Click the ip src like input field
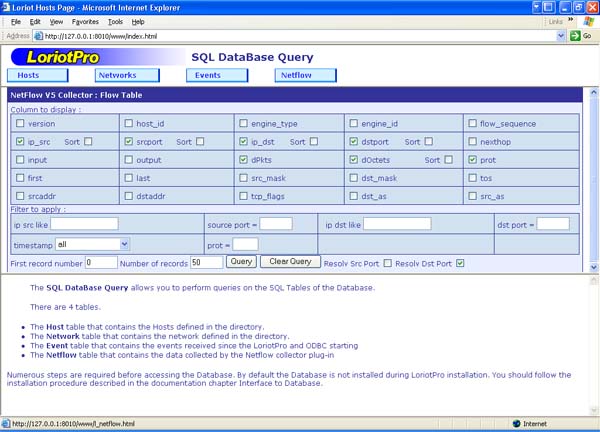This screenshot has height=432, width=600. [84, 224]
